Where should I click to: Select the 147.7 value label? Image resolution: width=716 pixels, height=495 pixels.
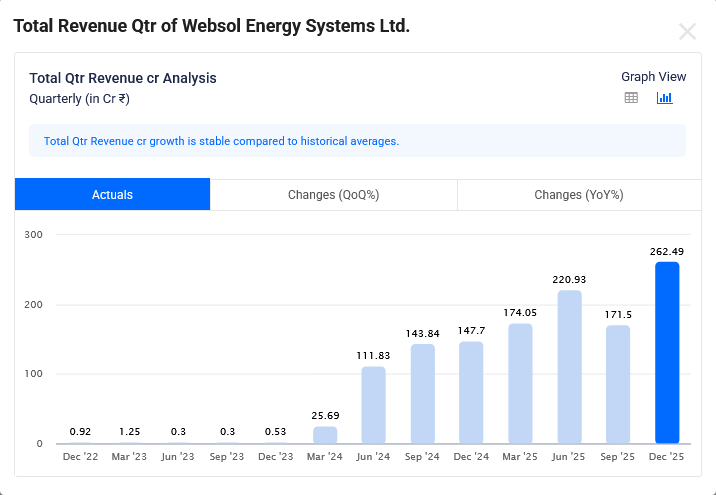[x=472, y=331]
